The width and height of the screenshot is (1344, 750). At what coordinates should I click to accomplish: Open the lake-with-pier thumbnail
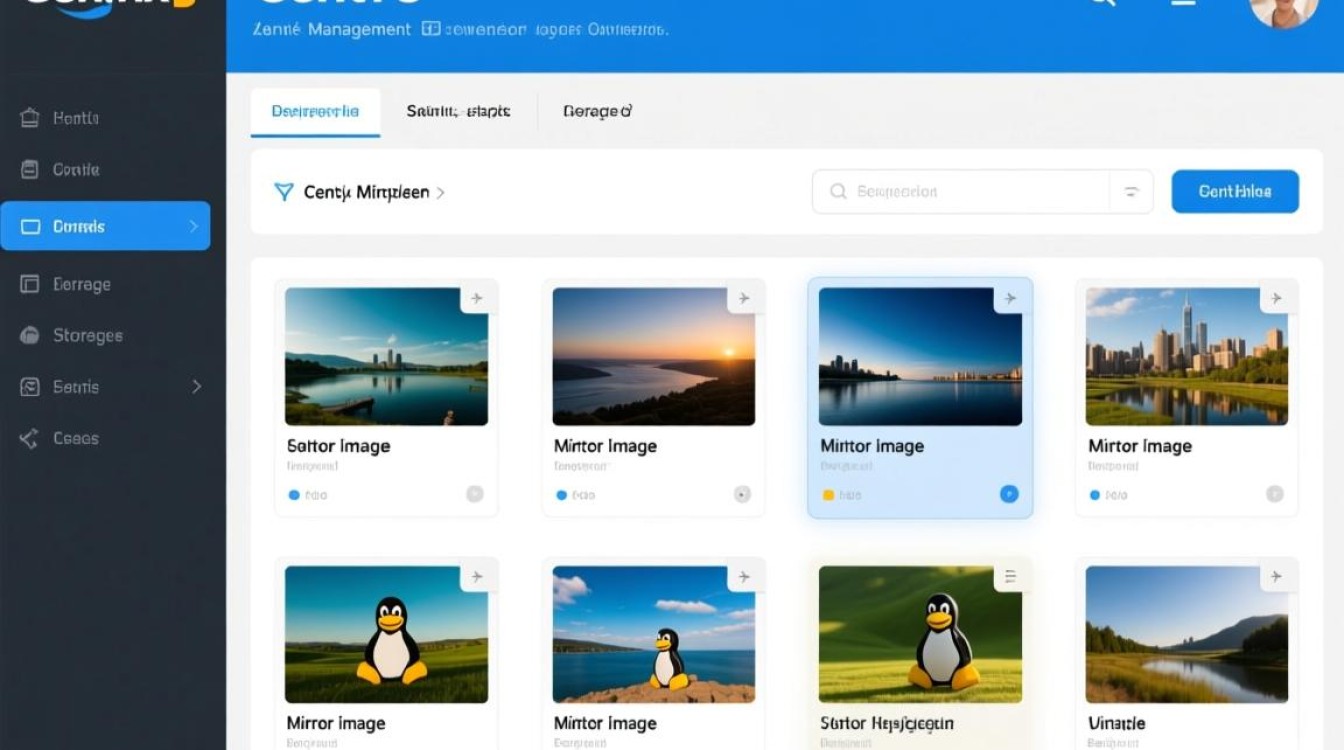coord(387,357)
